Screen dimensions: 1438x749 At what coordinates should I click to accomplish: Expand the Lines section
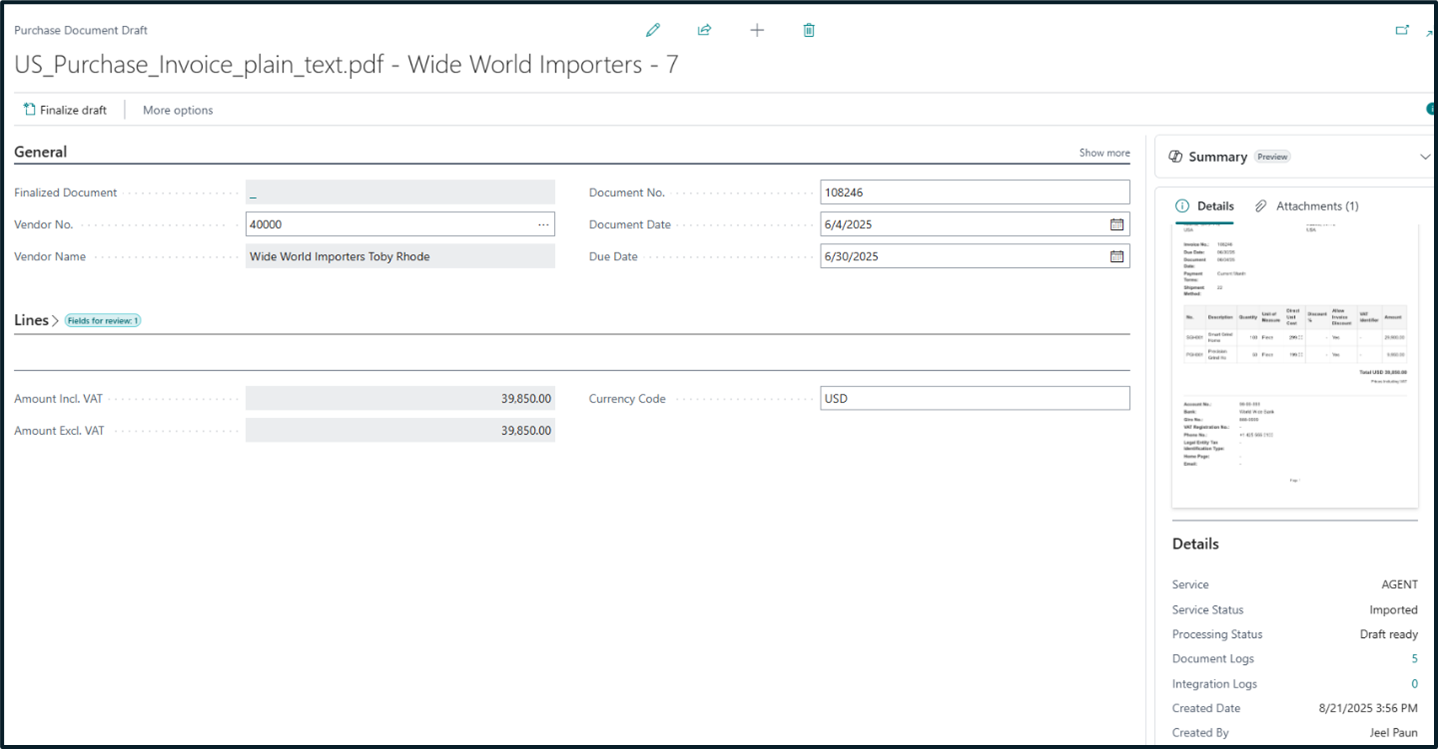pos(32,320)
